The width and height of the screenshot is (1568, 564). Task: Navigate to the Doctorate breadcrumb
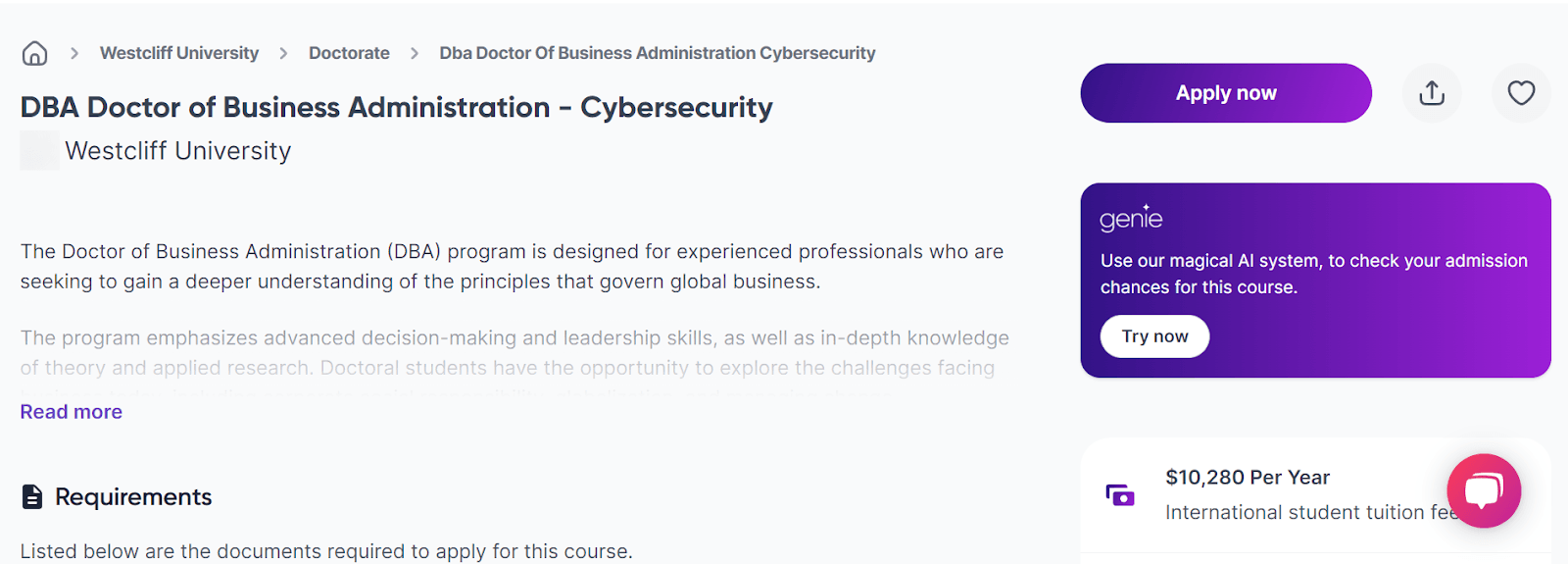pyautogui.click(x=349, y=53)
